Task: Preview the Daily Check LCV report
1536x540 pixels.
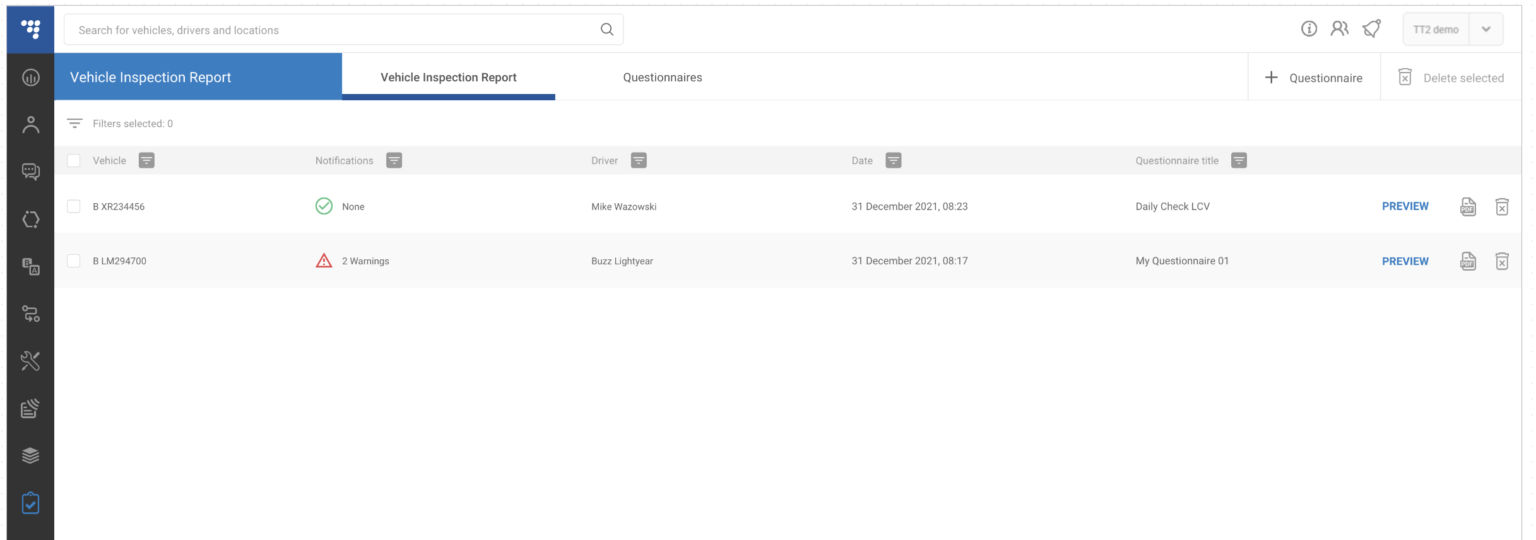Action: 1405,206
